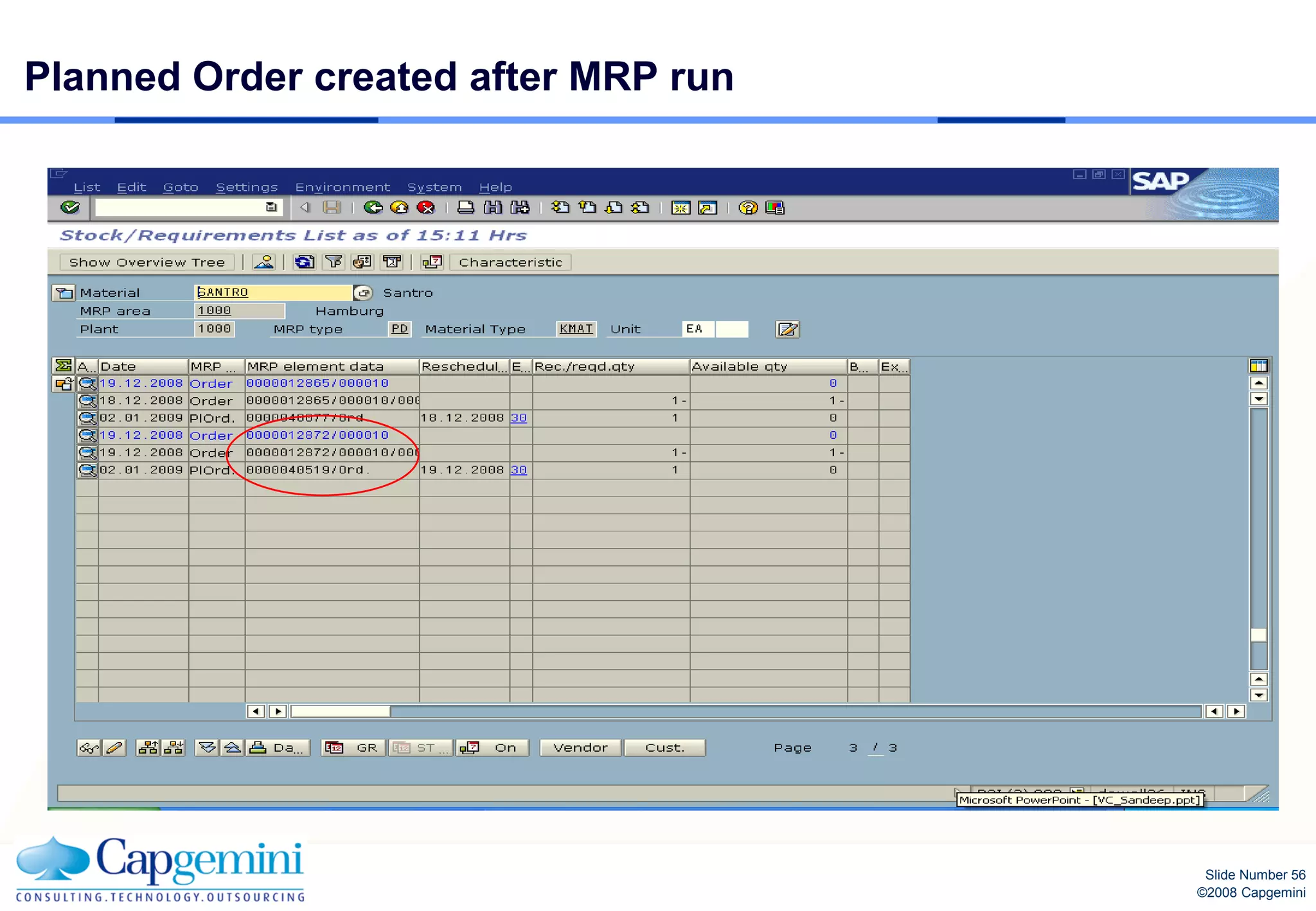
Task: Click exception 30 link in 18.12.2008 reschedule row
Action: coord(519,418)
